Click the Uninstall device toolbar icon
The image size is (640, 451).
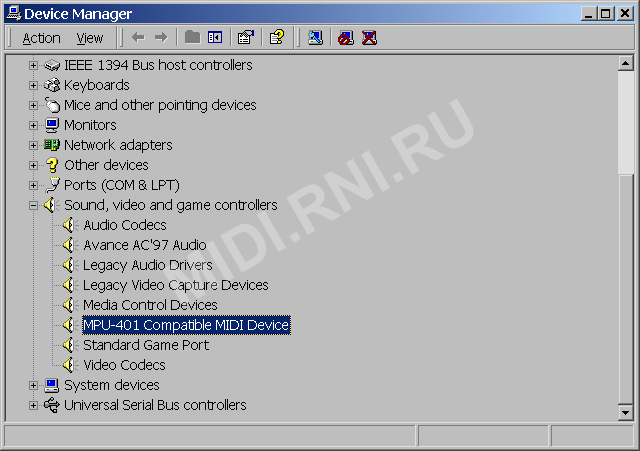[x=369, y=38]
